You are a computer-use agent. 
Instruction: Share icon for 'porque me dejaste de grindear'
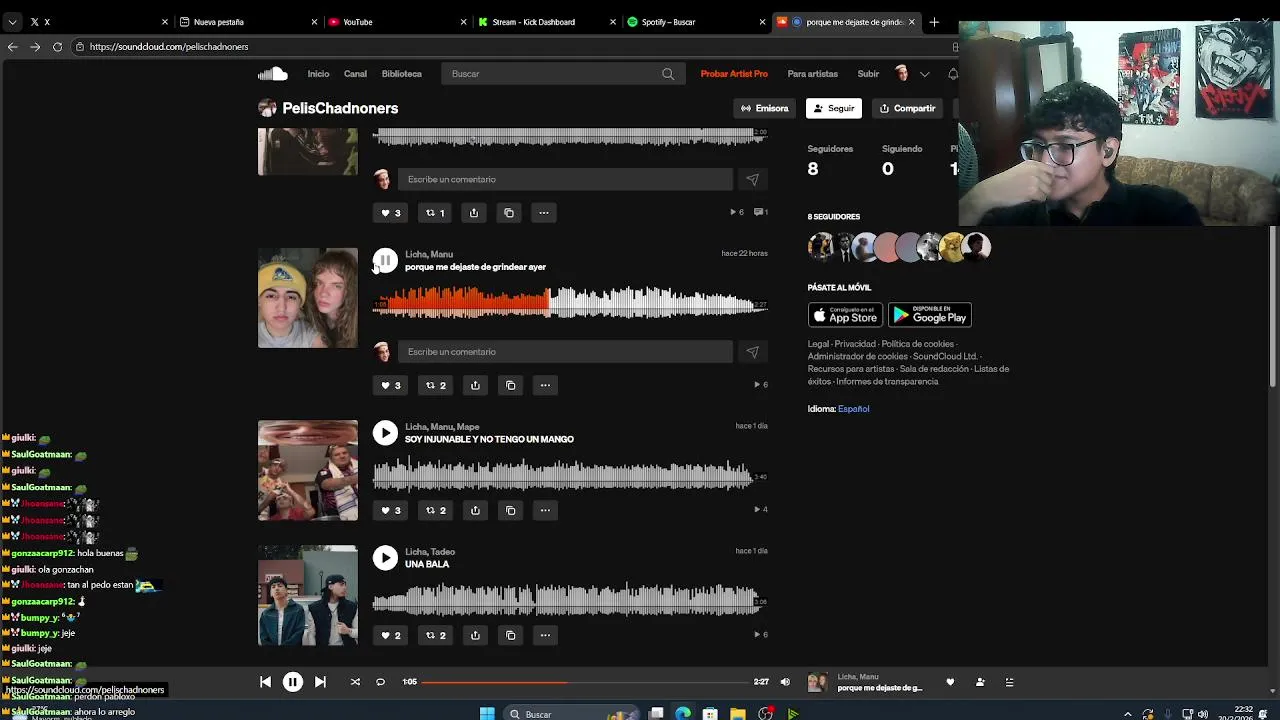point(475,385)
